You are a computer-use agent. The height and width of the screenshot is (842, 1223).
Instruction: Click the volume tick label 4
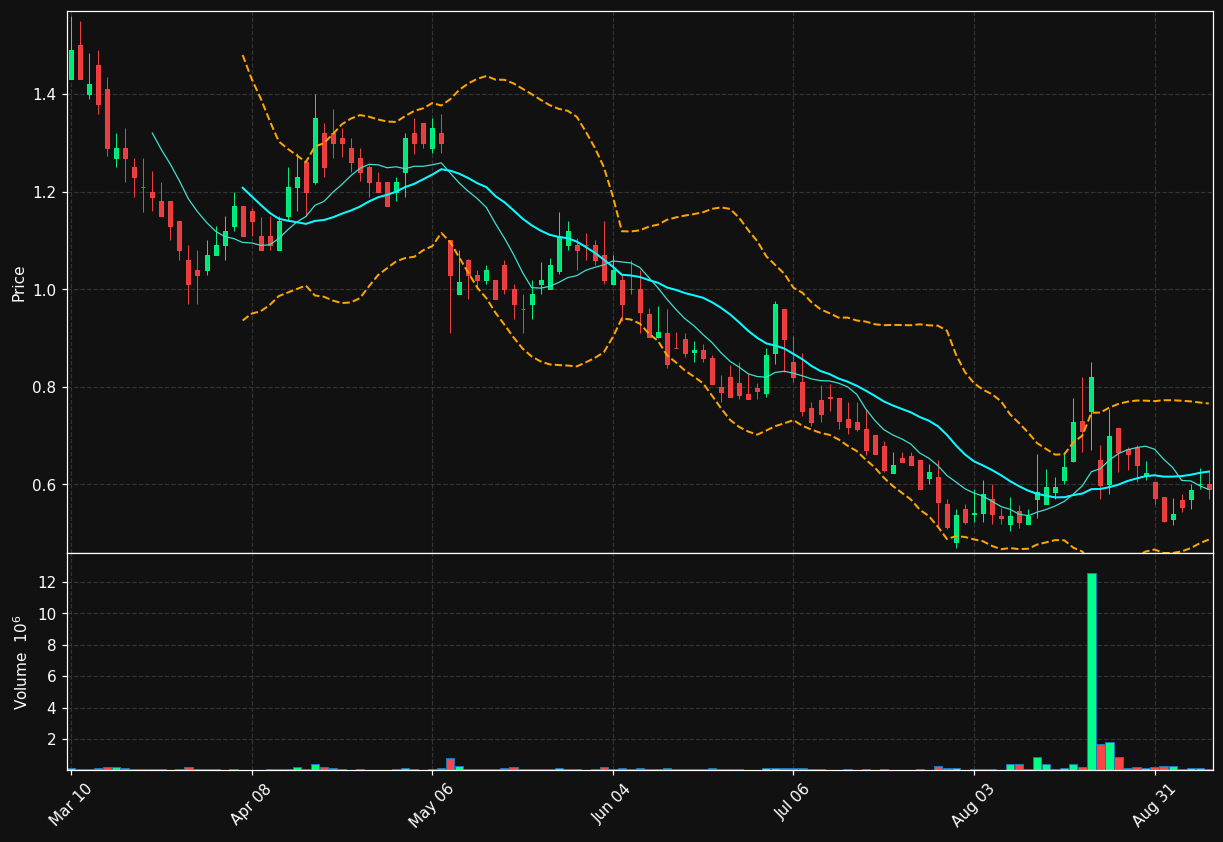pyautogui.click(x=53, y=708)
